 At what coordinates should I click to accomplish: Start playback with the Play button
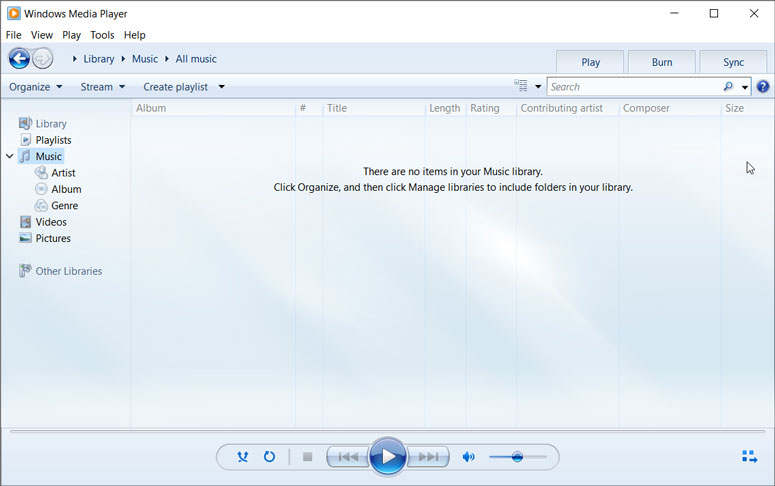pos(388,456)
